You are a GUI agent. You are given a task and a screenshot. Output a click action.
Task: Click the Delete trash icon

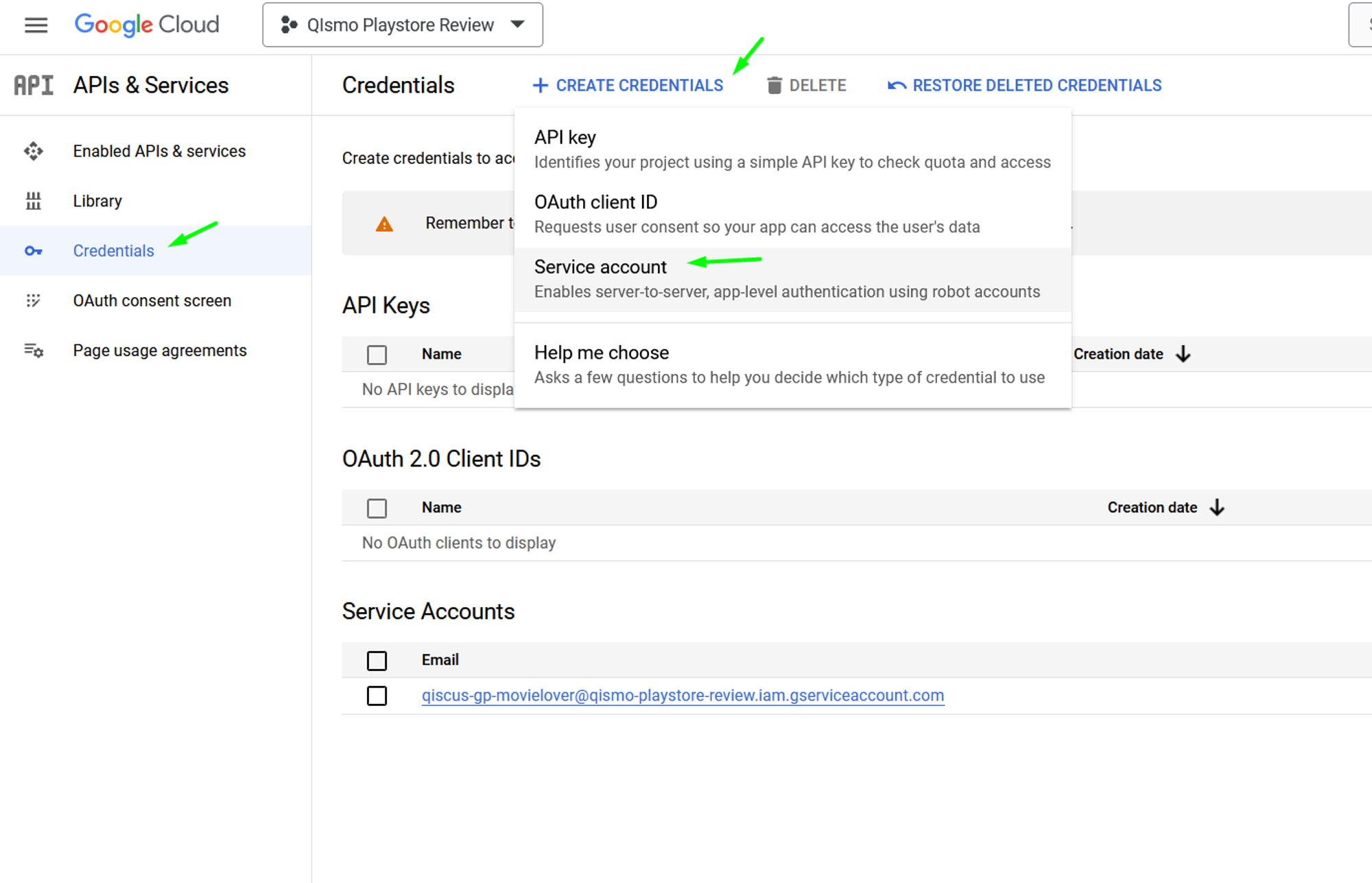[774, 85]
